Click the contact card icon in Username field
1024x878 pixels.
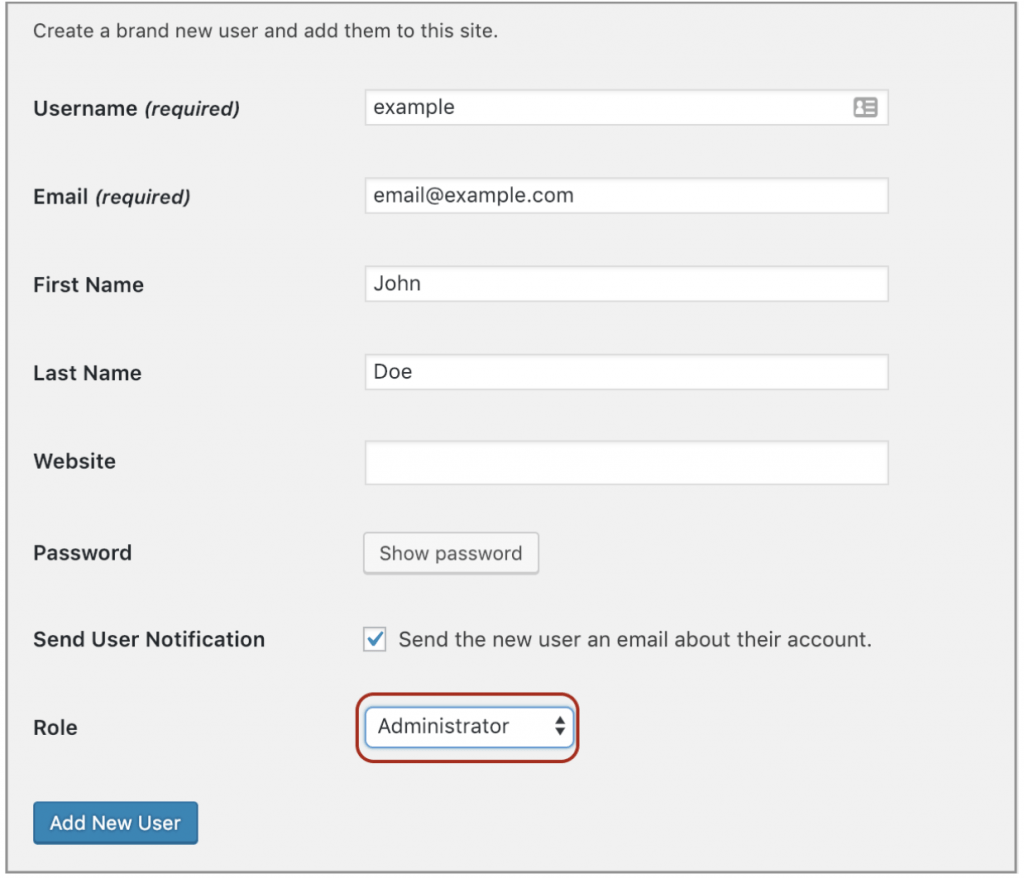pyautogui.click(x=868, y=107)
